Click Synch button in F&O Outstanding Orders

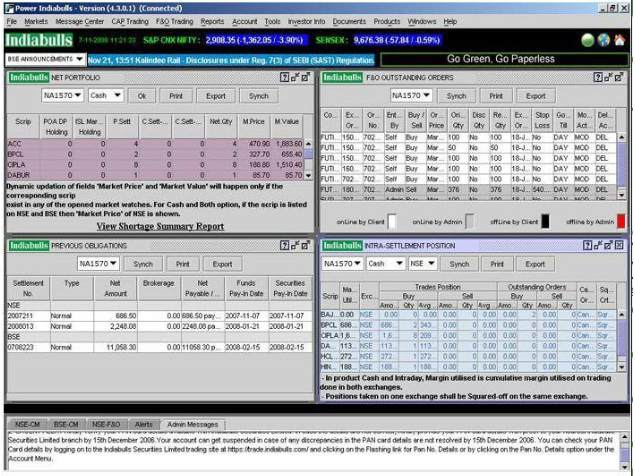click(456, 96)
